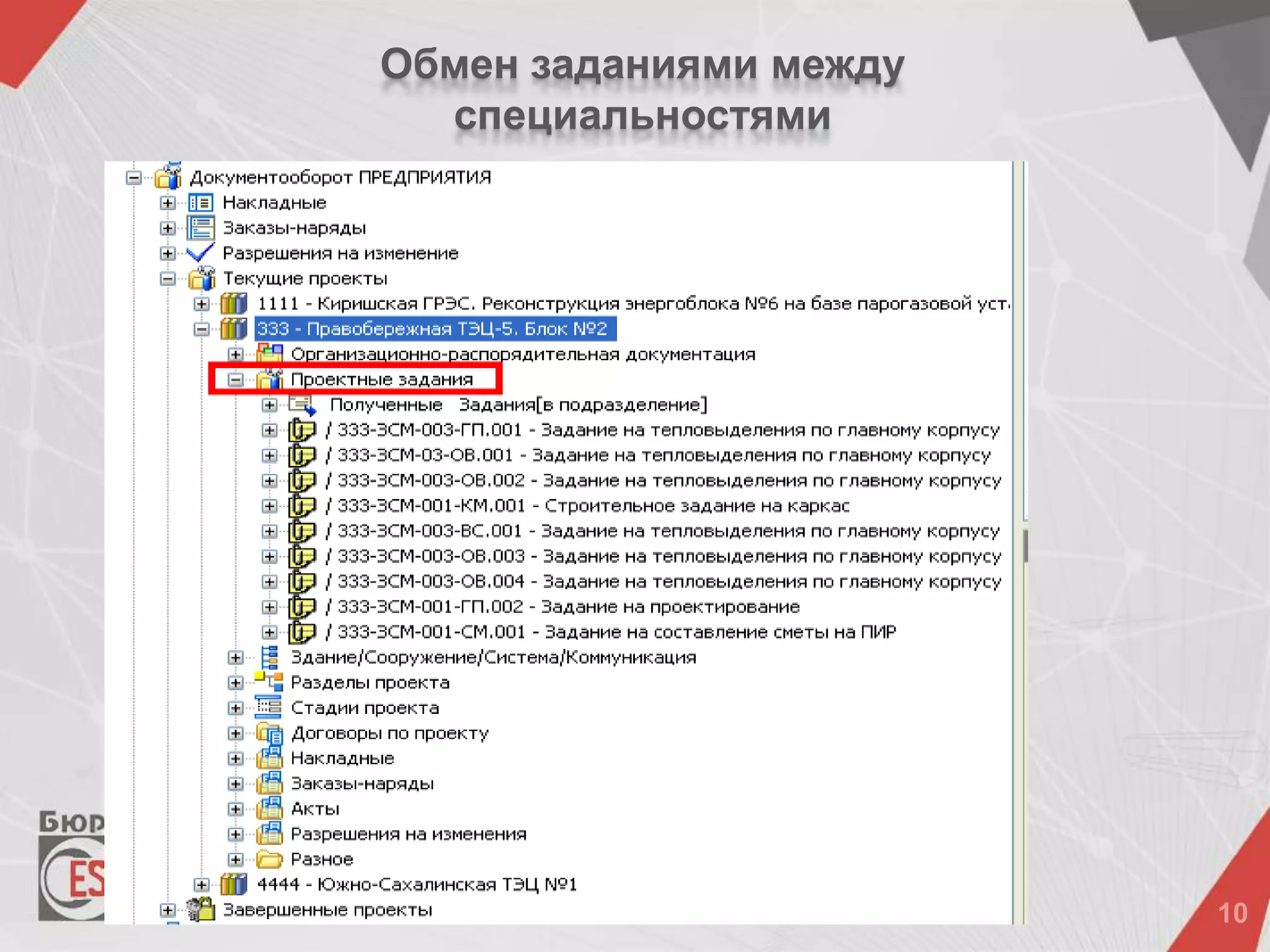Expand Организационно-распорядительная документация node
Screen dimensions: 1270x952
click(x=235, y=355)
